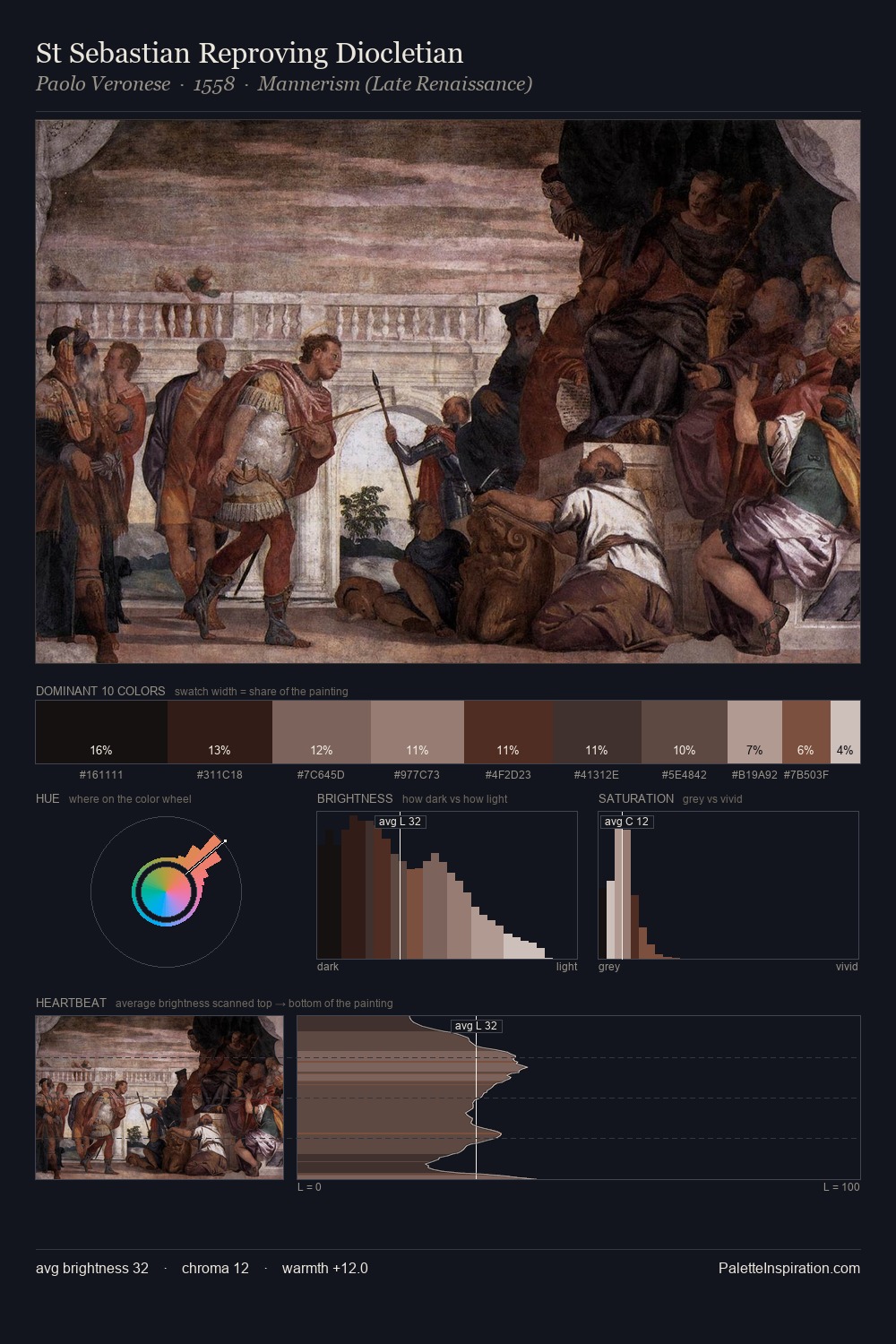Click the '#7B503F' hex code label
Image resolution: width=896 pixels, height=1344 pixels.
pos(806,775)
